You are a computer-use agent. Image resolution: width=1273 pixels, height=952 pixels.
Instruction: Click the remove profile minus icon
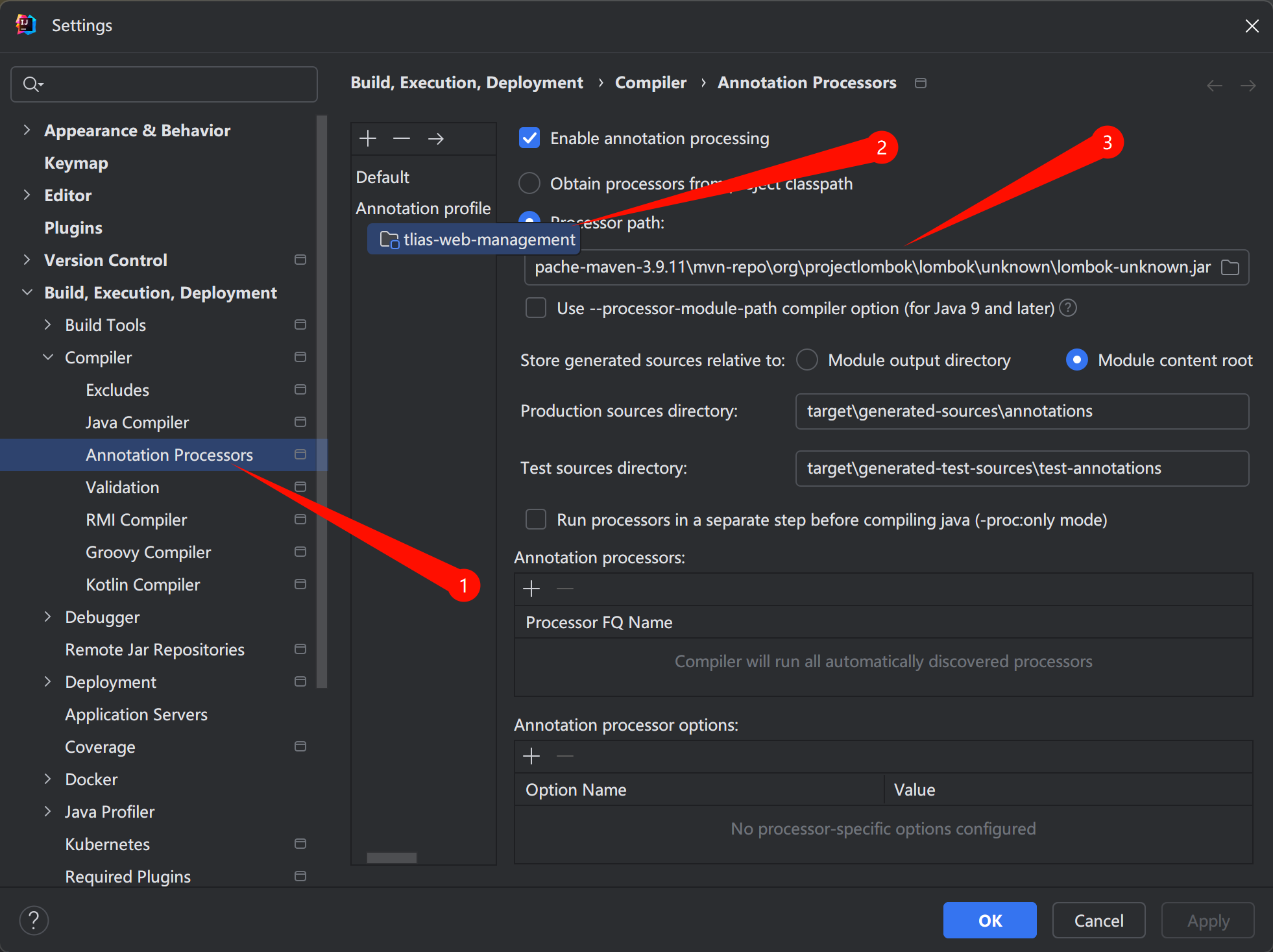point(402,138)
